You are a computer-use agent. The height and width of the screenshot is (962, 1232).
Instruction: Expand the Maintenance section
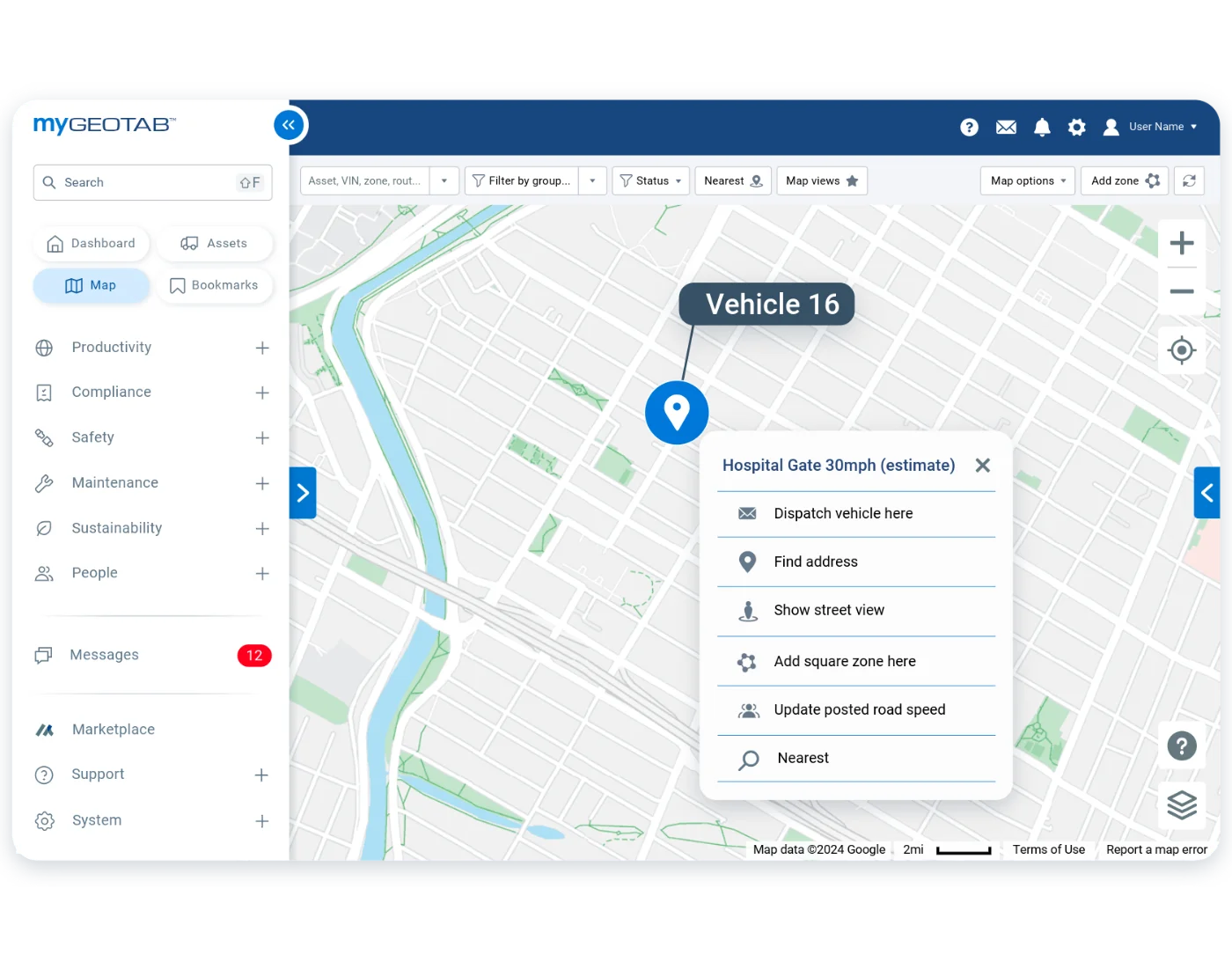click(x=262, y=483)
